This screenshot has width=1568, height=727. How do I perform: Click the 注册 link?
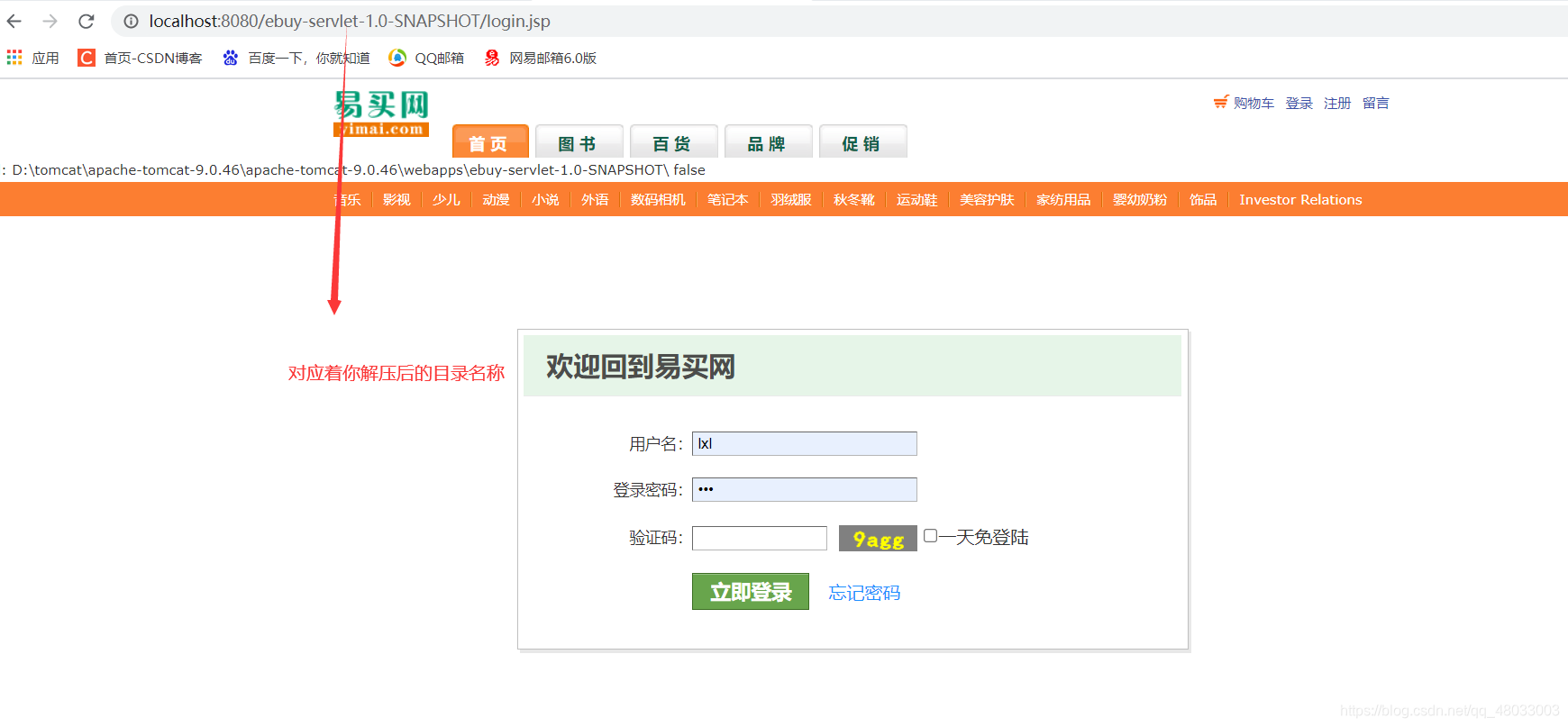1337,104
